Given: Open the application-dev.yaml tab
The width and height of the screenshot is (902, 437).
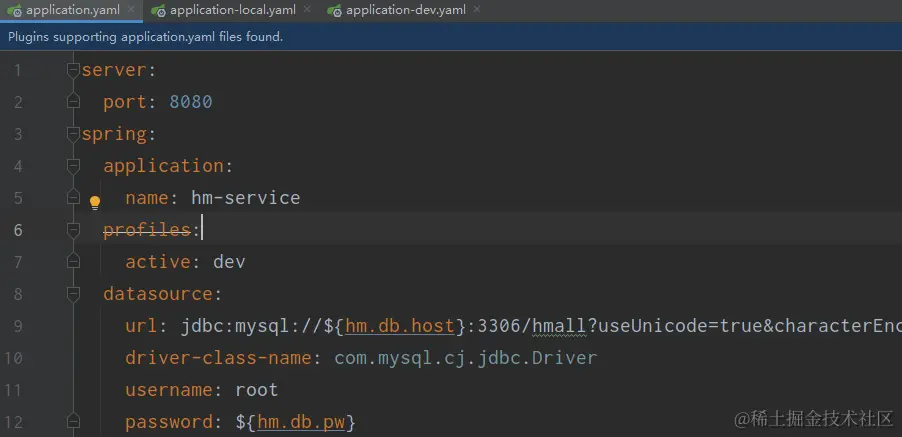Looking at the screenshot, I should [406, 10].
